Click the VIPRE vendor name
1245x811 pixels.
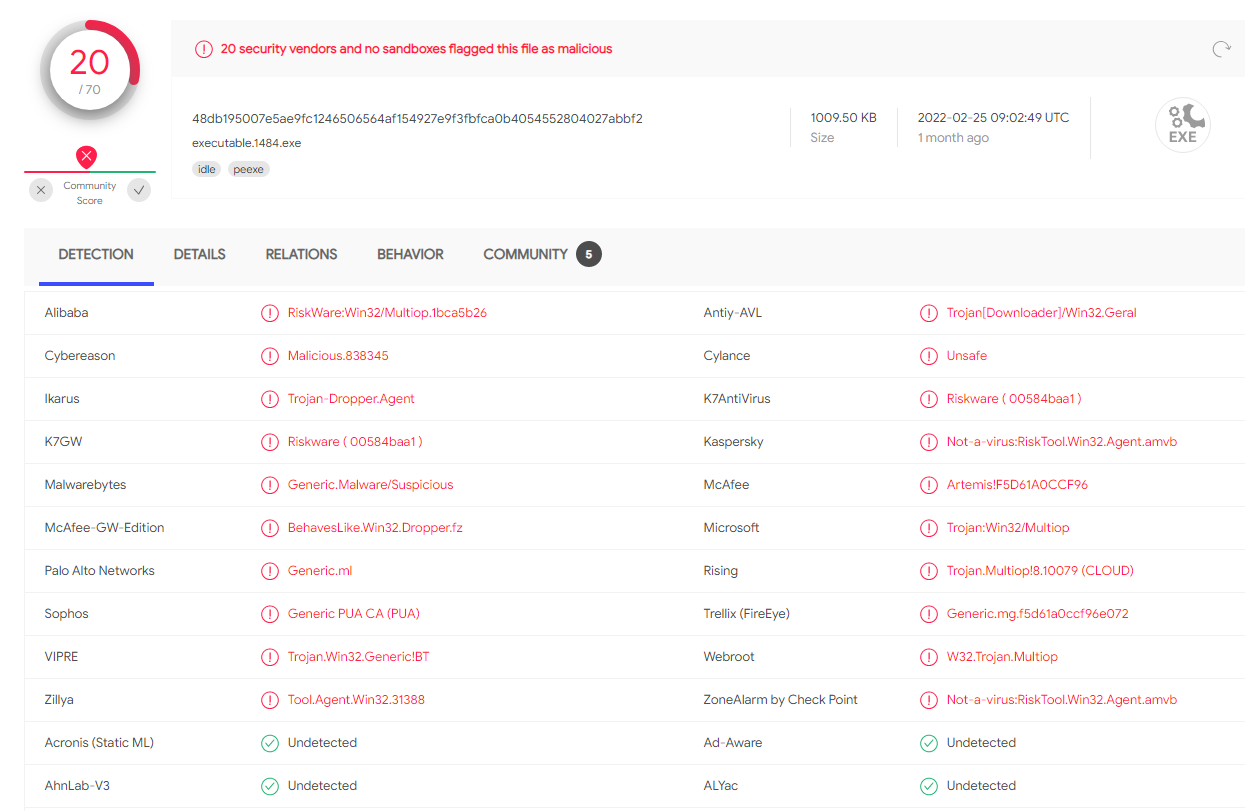(x=61, y=657)
